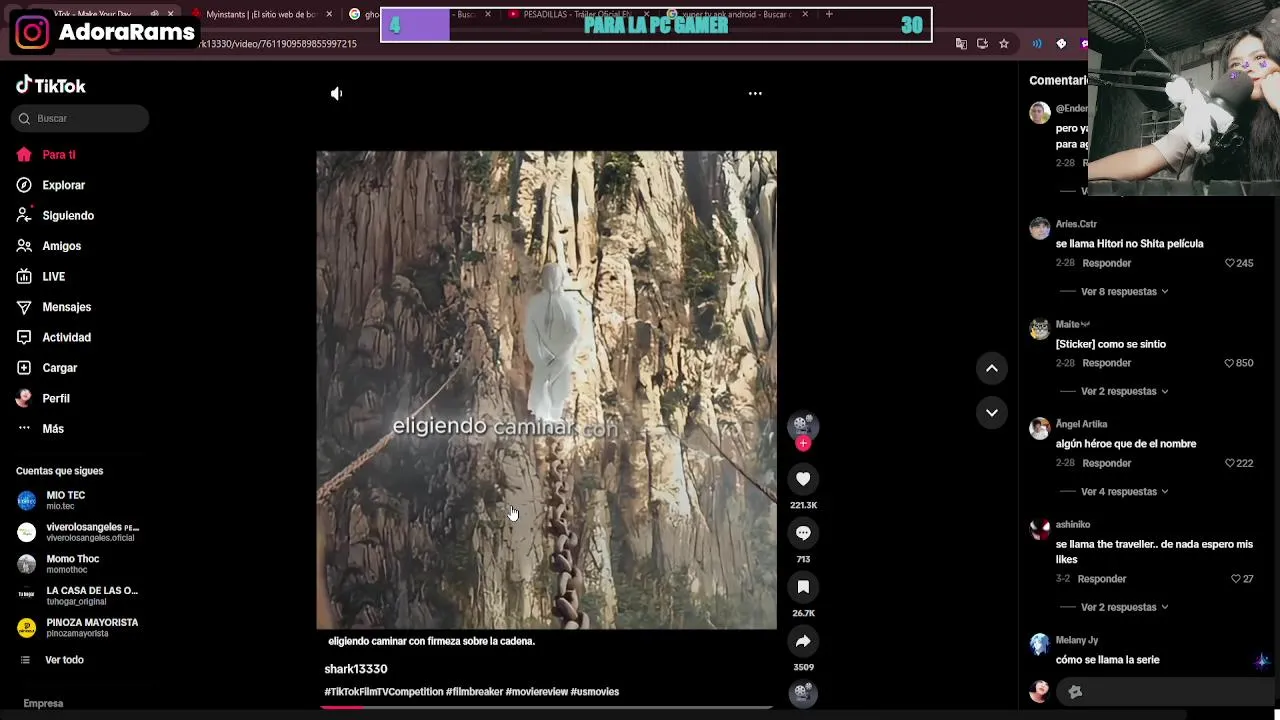This screenshot has width=1280, height=720.
Task: Reply to Ángel Artika via Responder
Action: click(x=1107, y=463)
